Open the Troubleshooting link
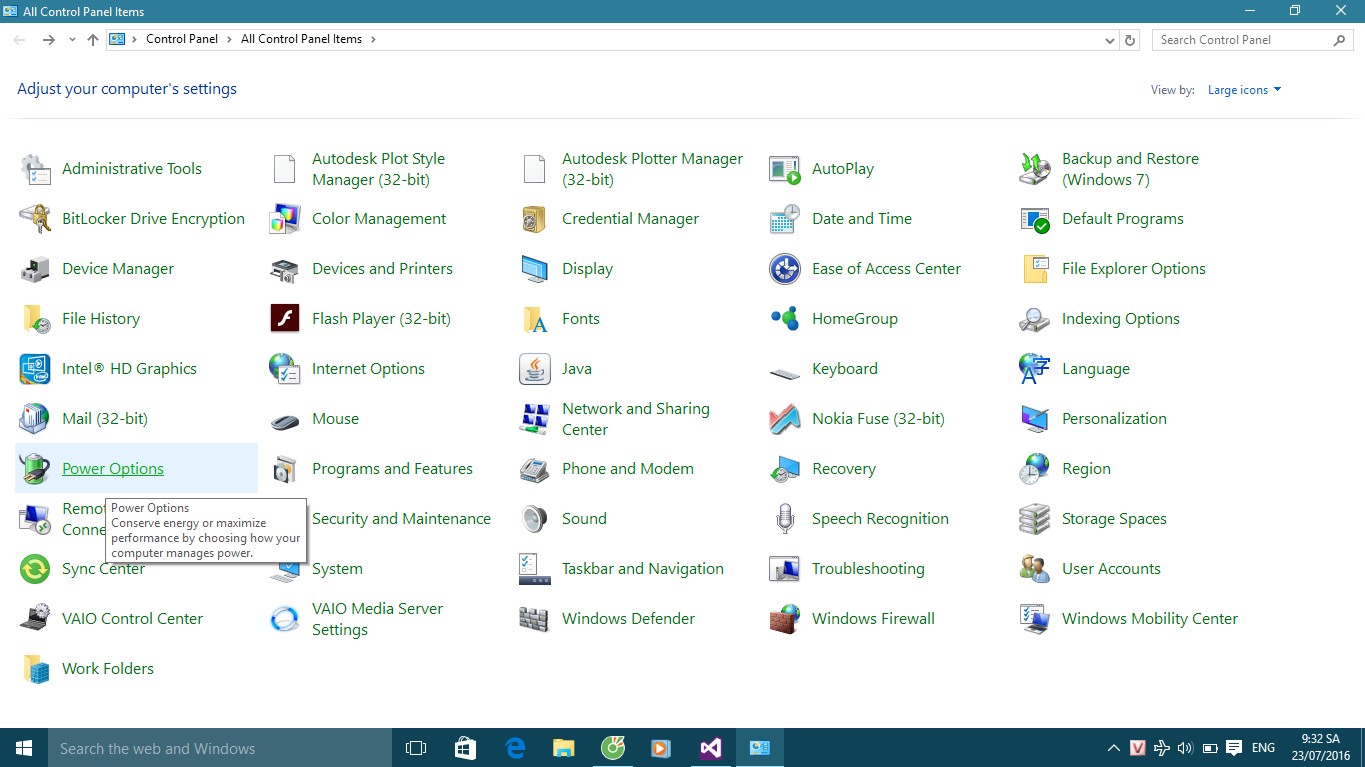 868,569
